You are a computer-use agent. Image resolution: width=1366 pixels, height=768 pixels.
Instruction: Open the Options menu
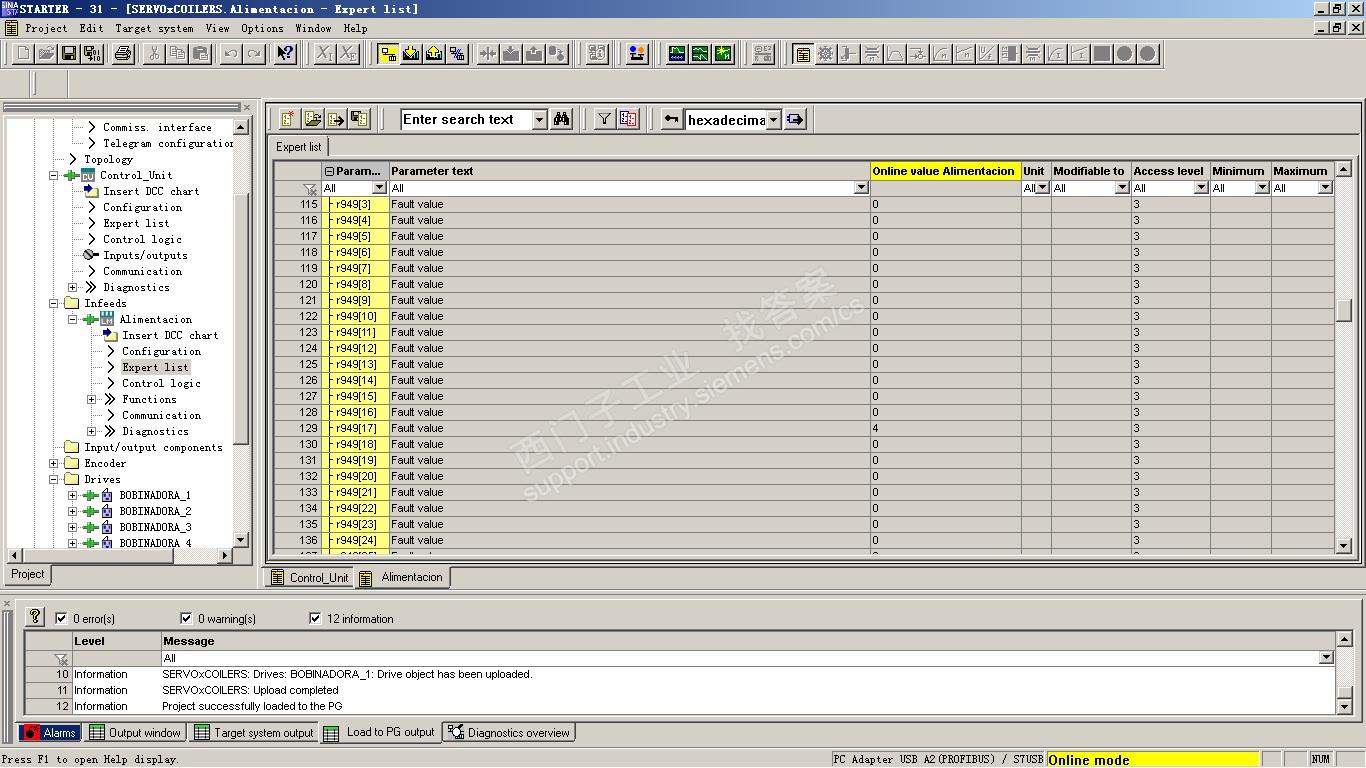click(x=262, y=28)
